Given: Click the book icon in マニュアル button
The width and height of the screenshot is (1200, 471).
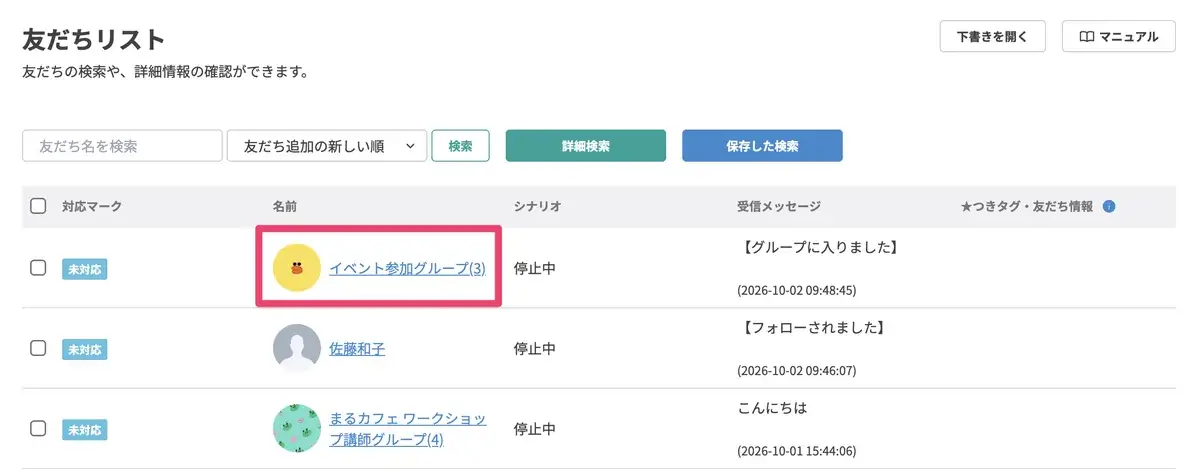Looking at the screenshot, I should [1087, 37].
